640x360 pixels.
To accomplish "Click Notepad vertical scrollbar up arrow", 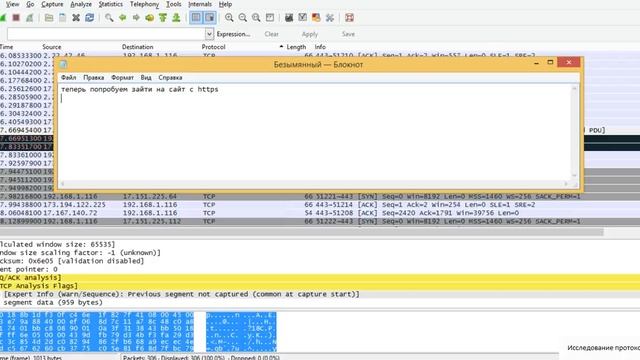I will 574,88.
